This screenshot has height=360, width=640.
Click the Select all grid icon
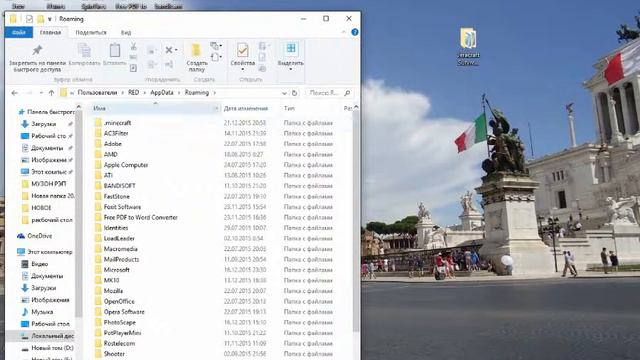point(291,49)
